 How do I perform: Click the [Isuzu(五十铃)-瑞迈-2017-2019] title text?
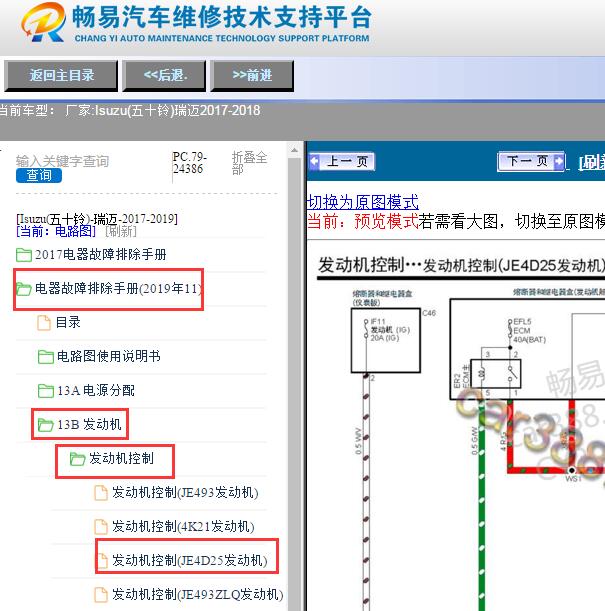(x=97, y=219)
